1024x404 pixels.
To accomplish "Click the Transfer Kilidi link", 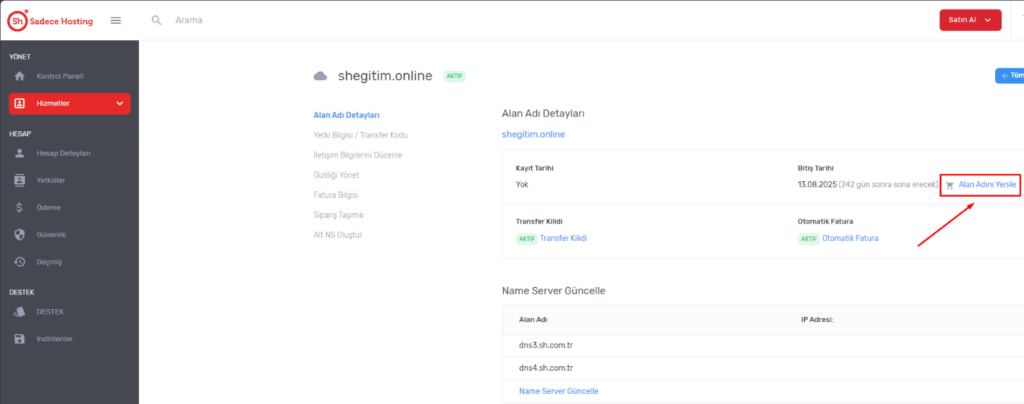I will click(564, 238).
